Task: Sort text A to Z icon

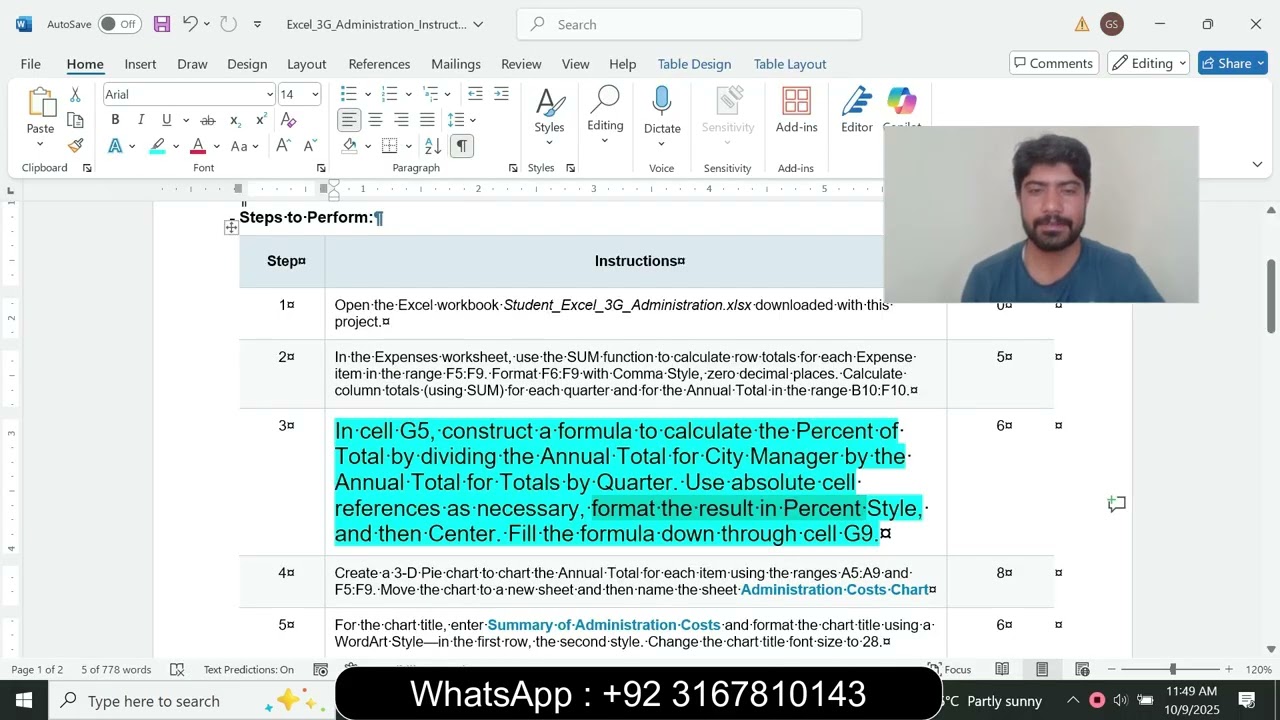Action: click(433, 146)
